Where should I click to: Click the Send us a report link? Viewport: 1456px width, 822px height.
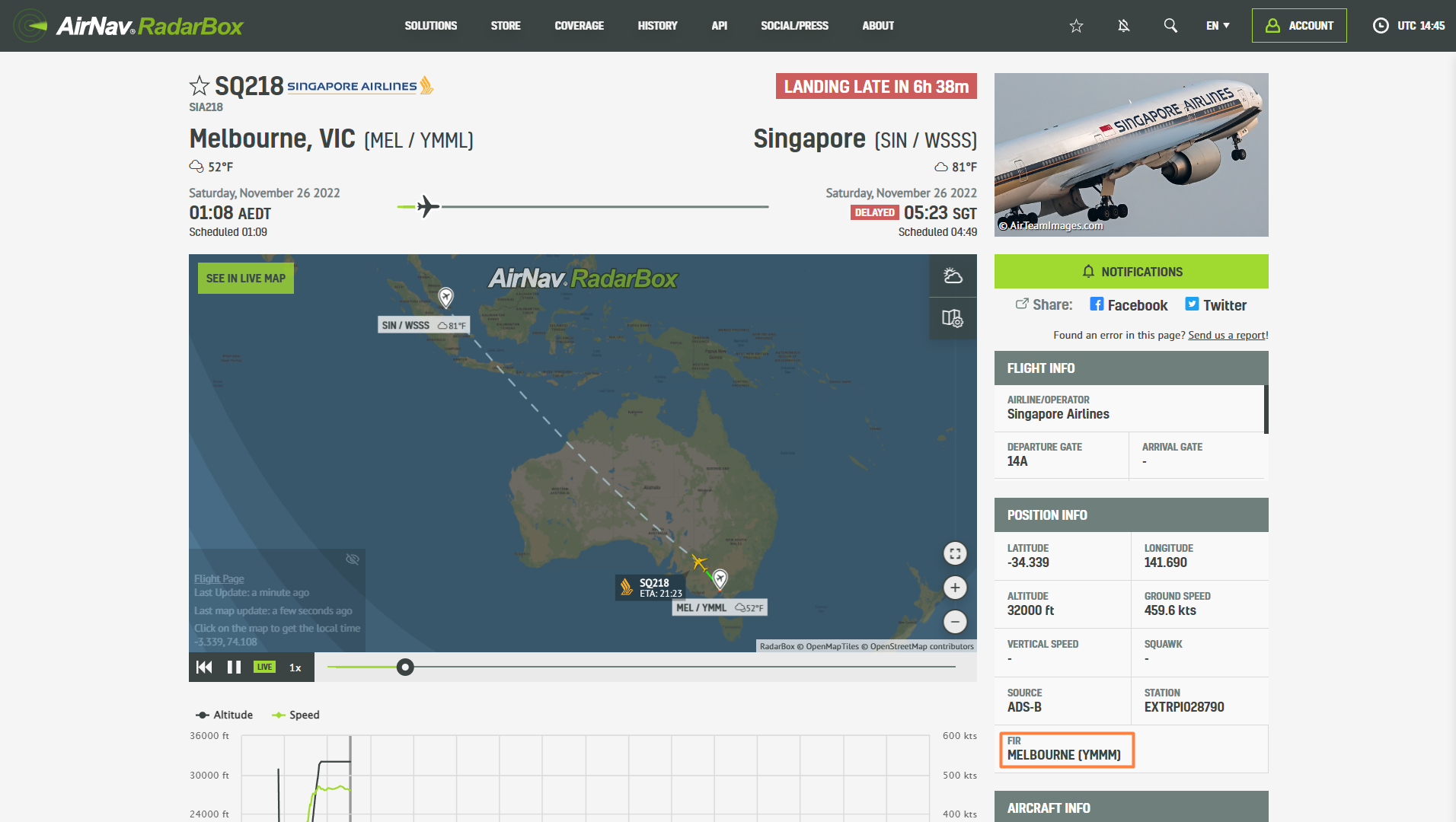[1227, 335]
